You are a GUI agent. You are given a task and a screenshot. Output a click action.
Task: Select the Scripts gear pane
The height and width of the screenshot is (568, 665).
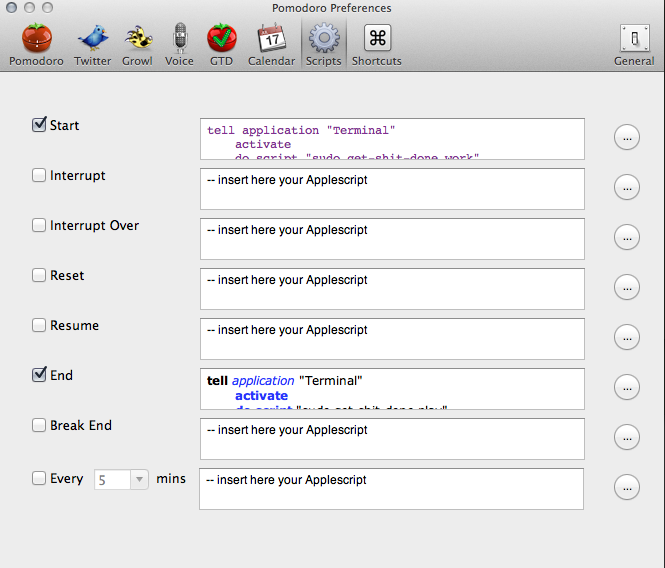pyautogui.click(x=324, y=45)
